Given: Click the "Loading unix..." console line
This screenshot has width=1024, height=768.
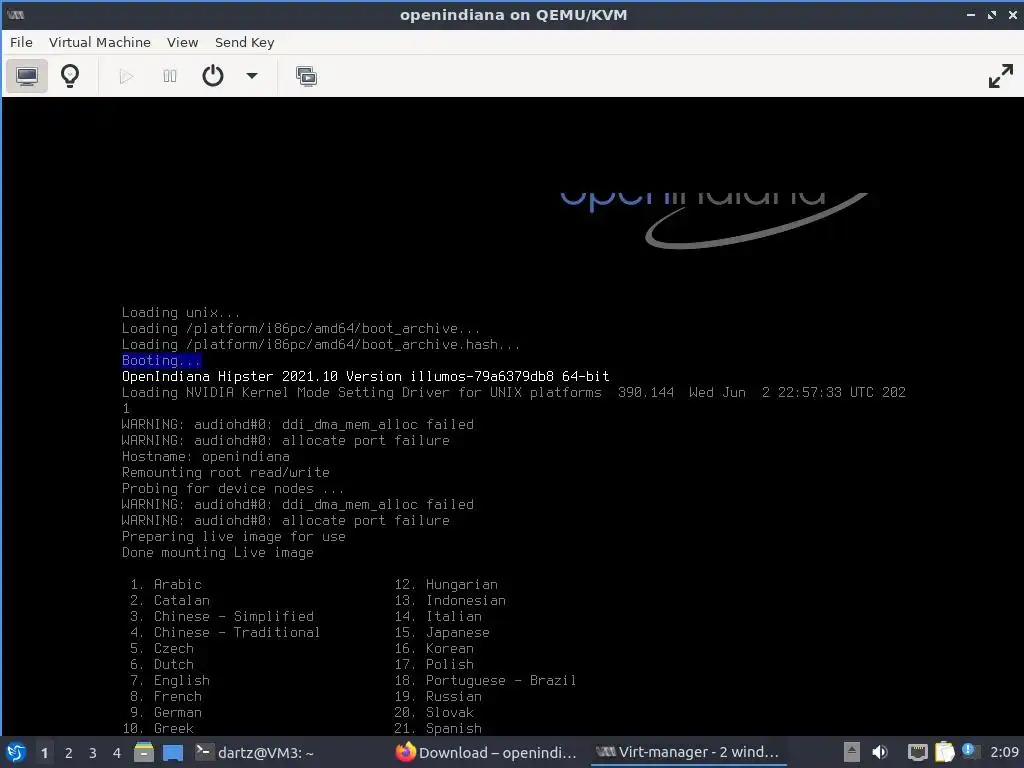Looking at the screenshot, I should click(181, 312).
